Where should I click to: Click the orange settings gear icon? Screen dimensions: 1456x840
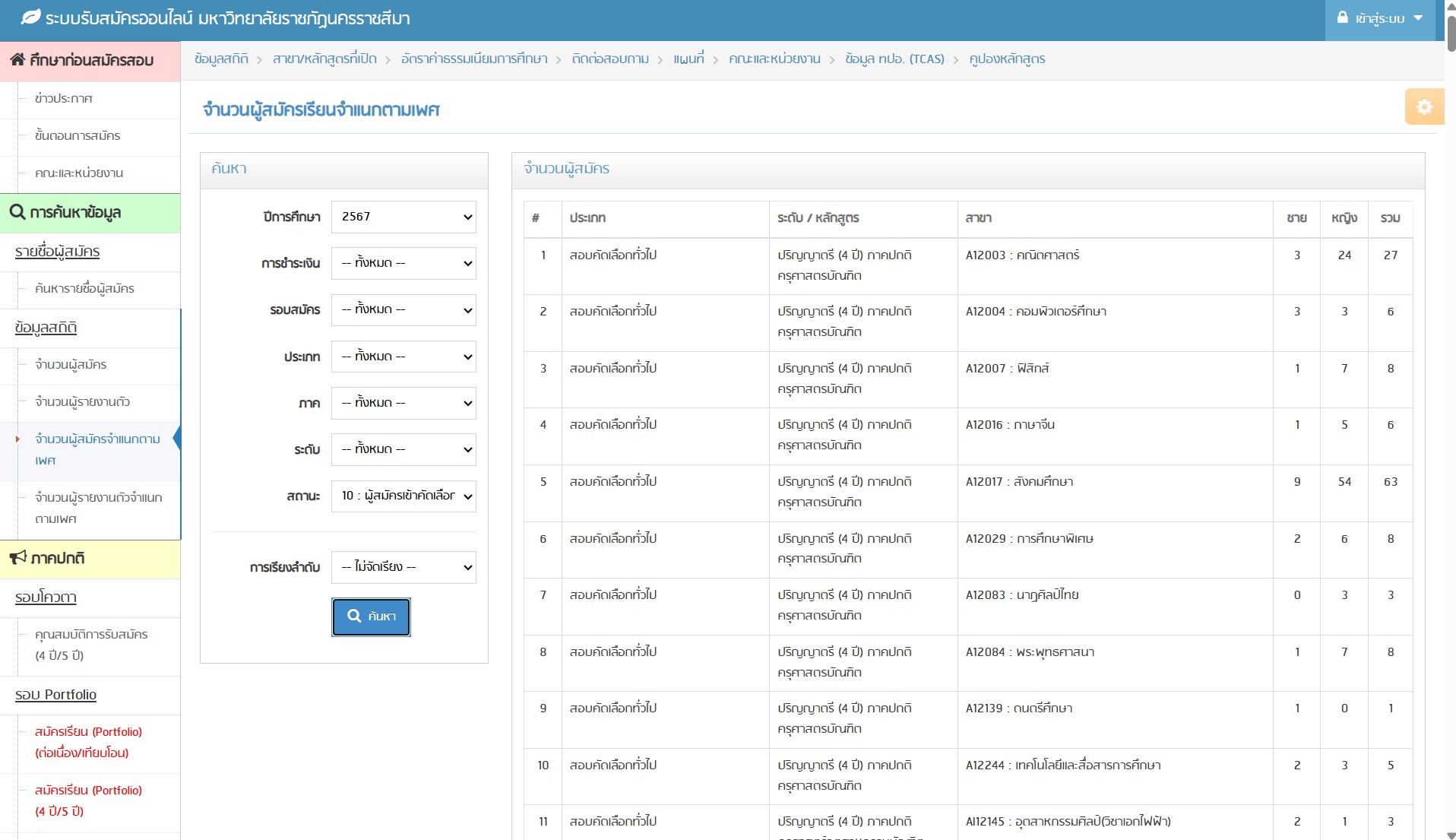pyautogui.click(x=1423, y=106)
